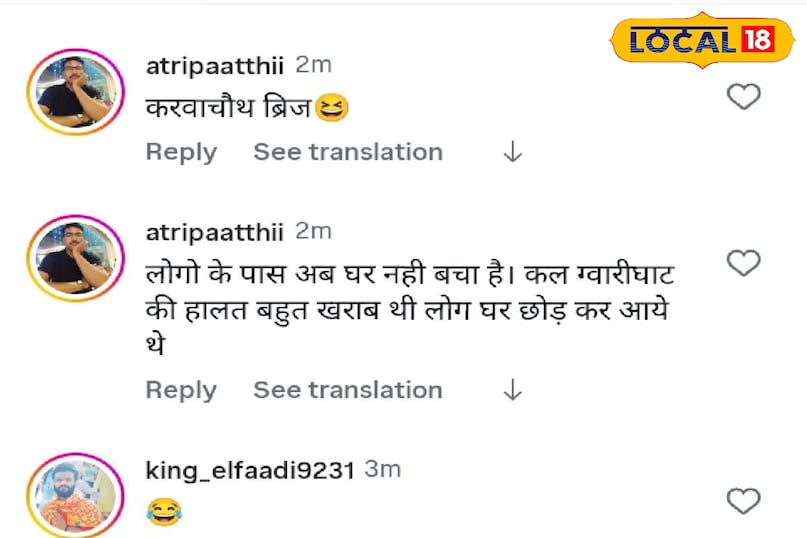The image size is (807, 538).
Task: Expand down arrow under "करवाचौथ ब्रिज" comment
Action: click(512, 153)
